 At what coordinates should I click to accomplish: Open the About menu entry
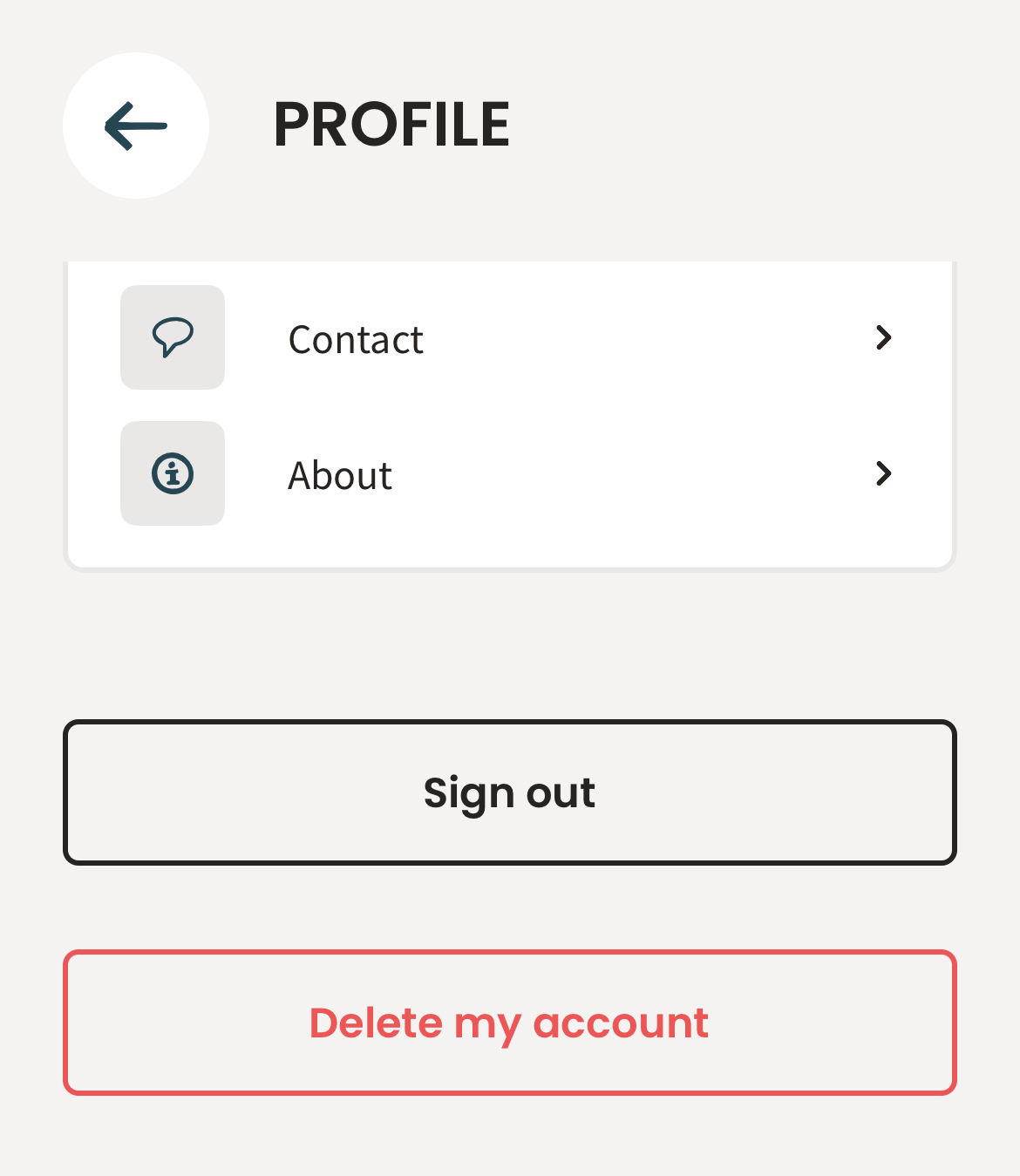coord(510,473)
